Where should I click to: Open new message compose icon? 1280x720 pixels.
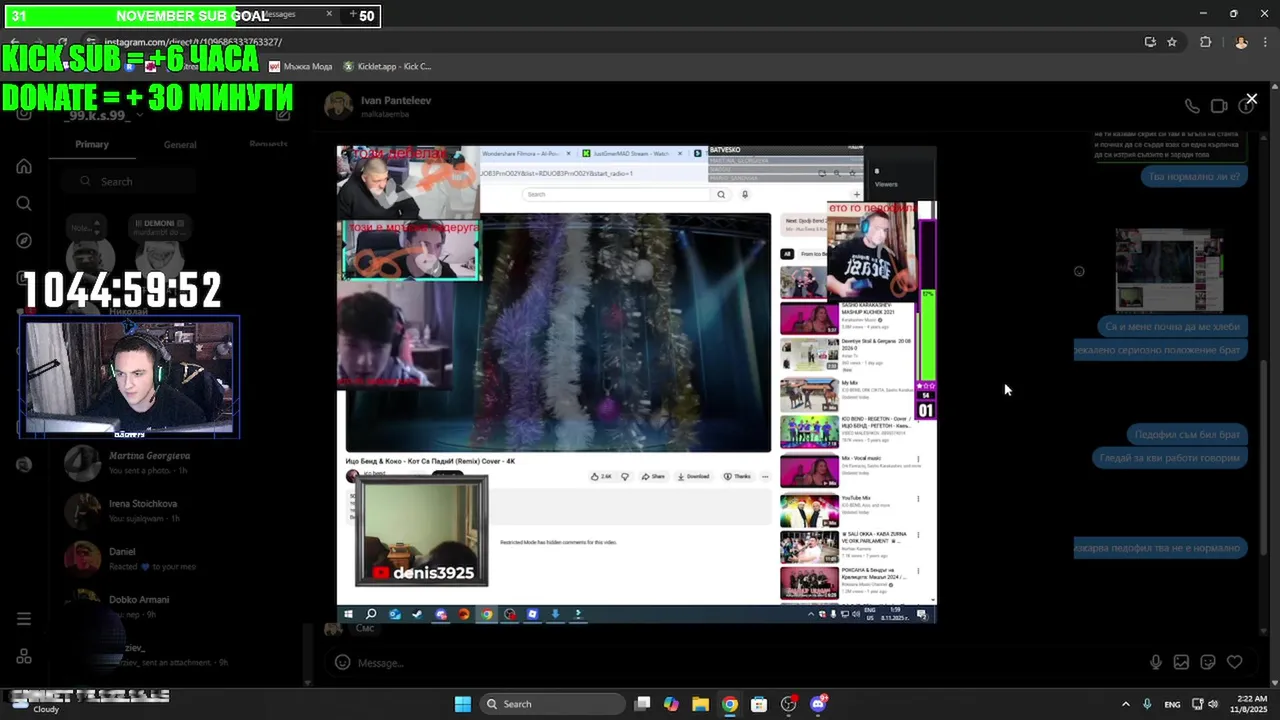click(283, 115)
